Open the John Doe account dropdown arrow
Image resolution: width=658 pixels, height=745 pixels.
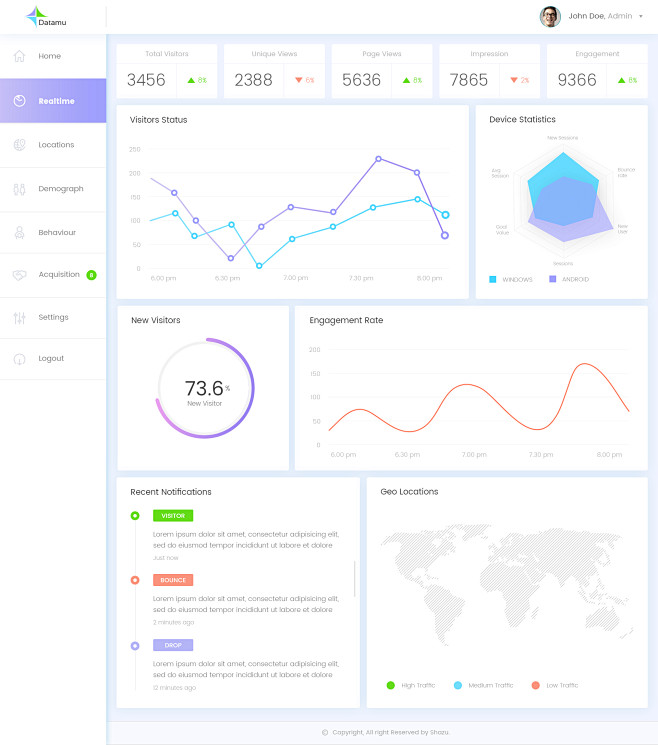pos(641,16)
